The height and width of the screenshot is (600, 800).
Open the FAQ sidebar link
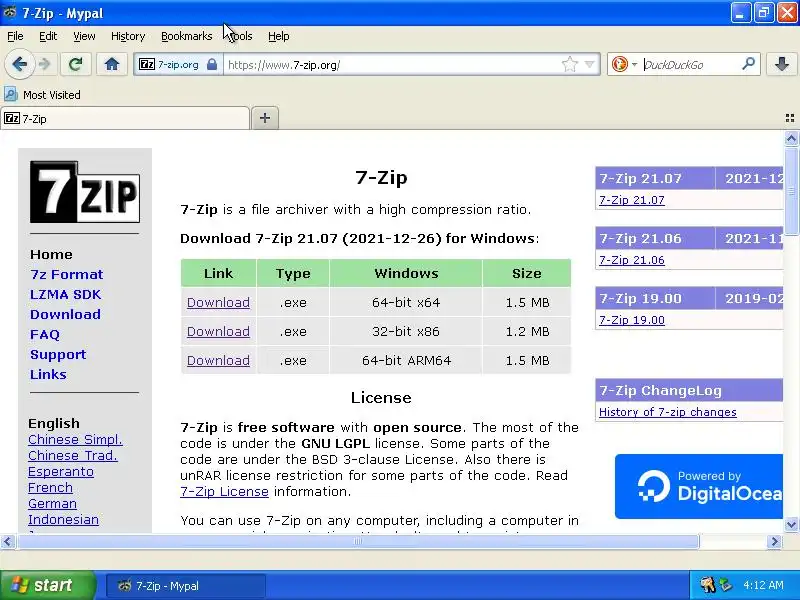point(45,334)
